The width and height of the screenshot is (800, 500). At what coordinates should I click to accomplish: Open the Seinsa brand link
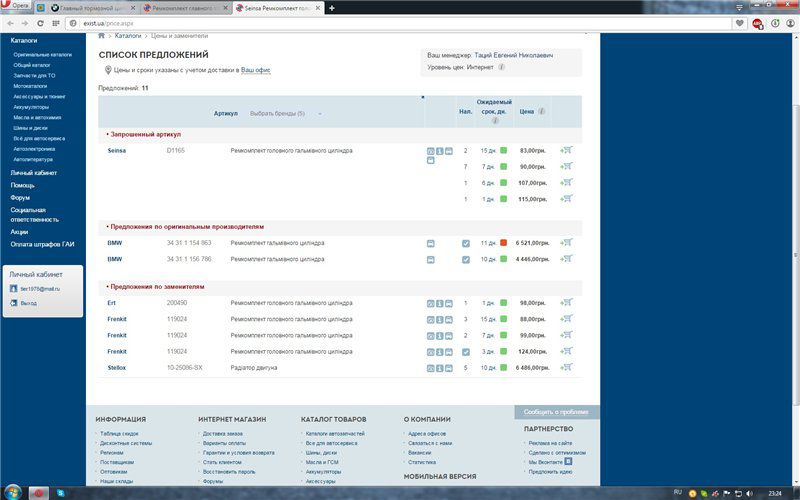coord(117,151)
